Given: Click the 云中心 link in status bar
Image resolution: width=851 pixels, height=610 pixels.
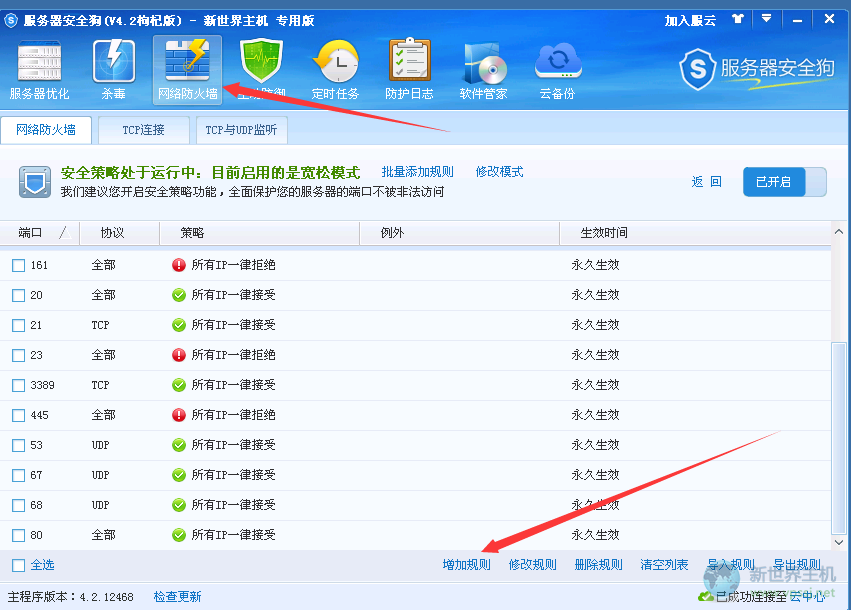Looking at the screenshot, I should coord(808,597).
